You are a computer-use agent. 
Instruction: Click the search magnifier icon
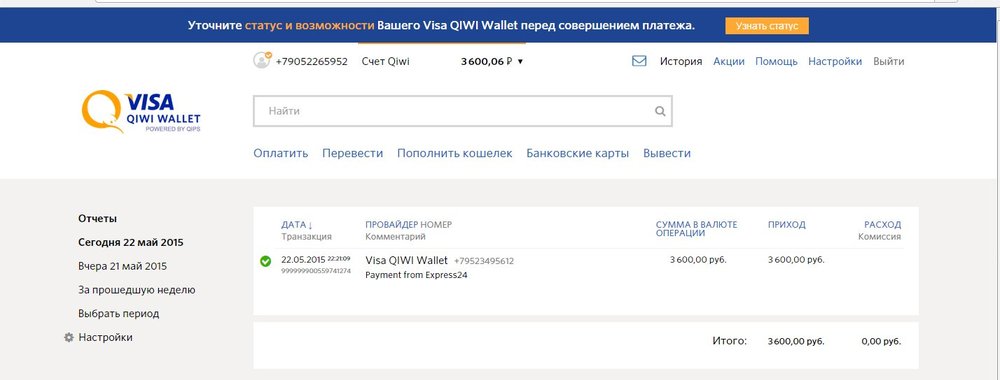(x=660, y=111)
